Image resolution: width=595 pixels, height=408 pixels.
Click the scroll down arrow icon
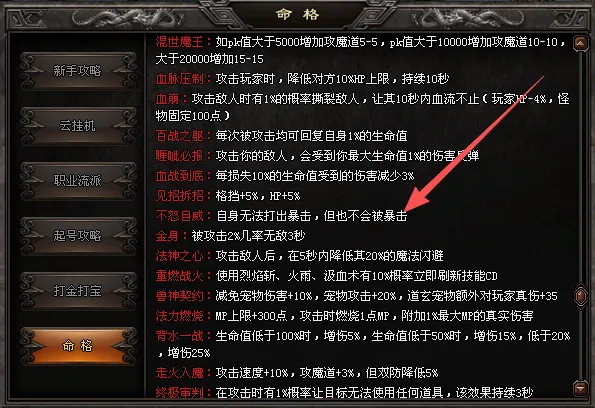point(581,388)
